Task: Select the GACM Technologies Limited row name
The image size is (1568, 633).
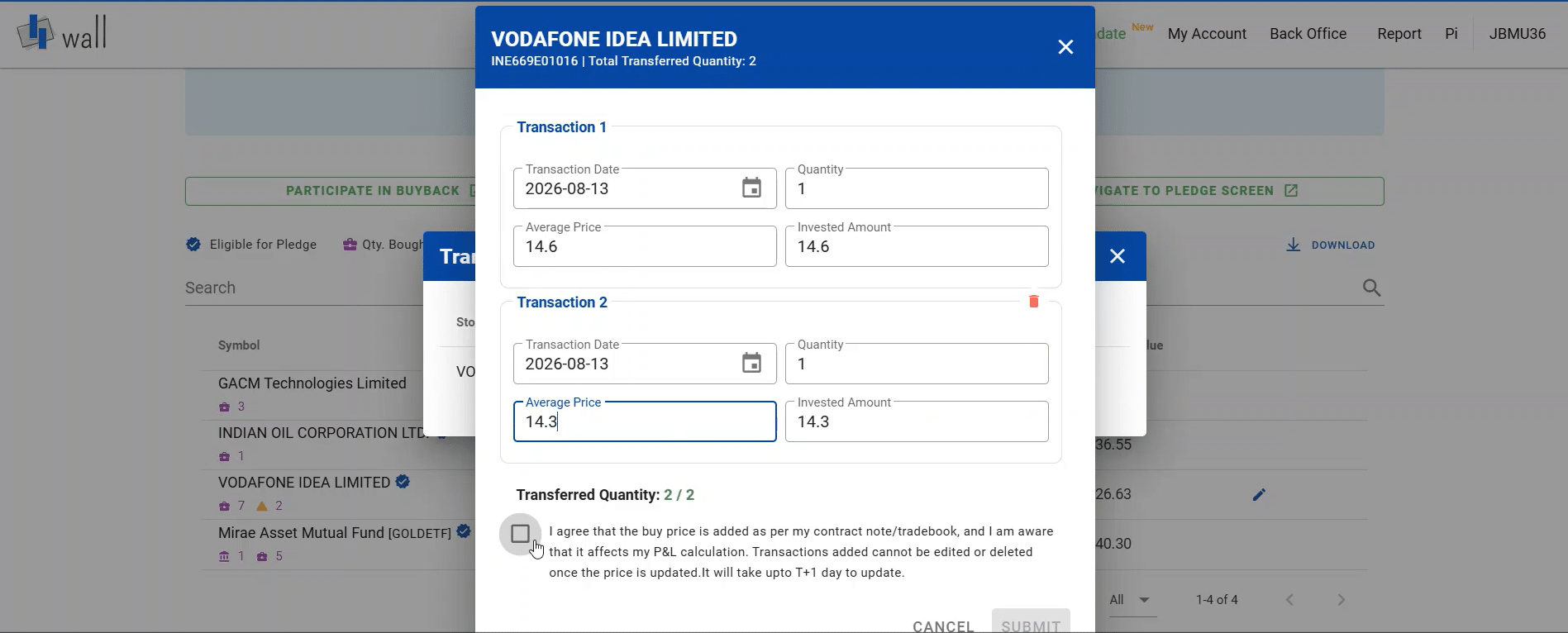Action: pos(312,383)
